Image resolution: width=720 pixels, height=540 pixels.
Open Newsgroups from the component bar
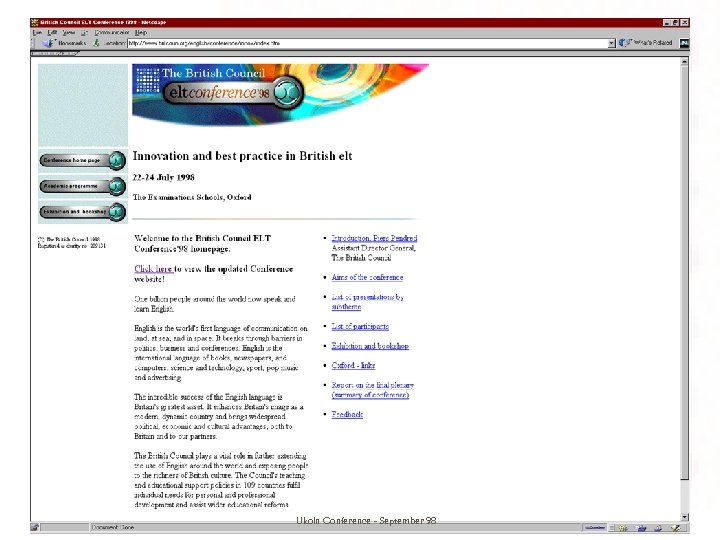coord(658,528)
